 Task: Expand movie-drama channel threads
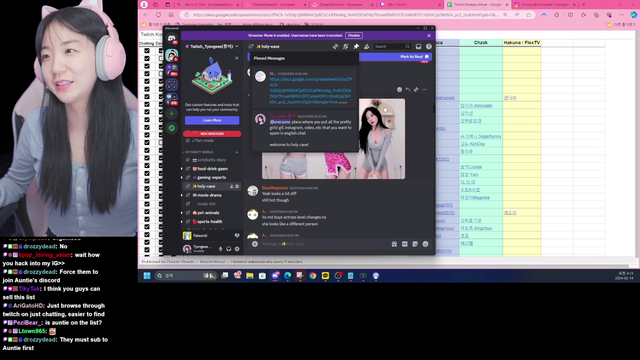pos(182,195)
